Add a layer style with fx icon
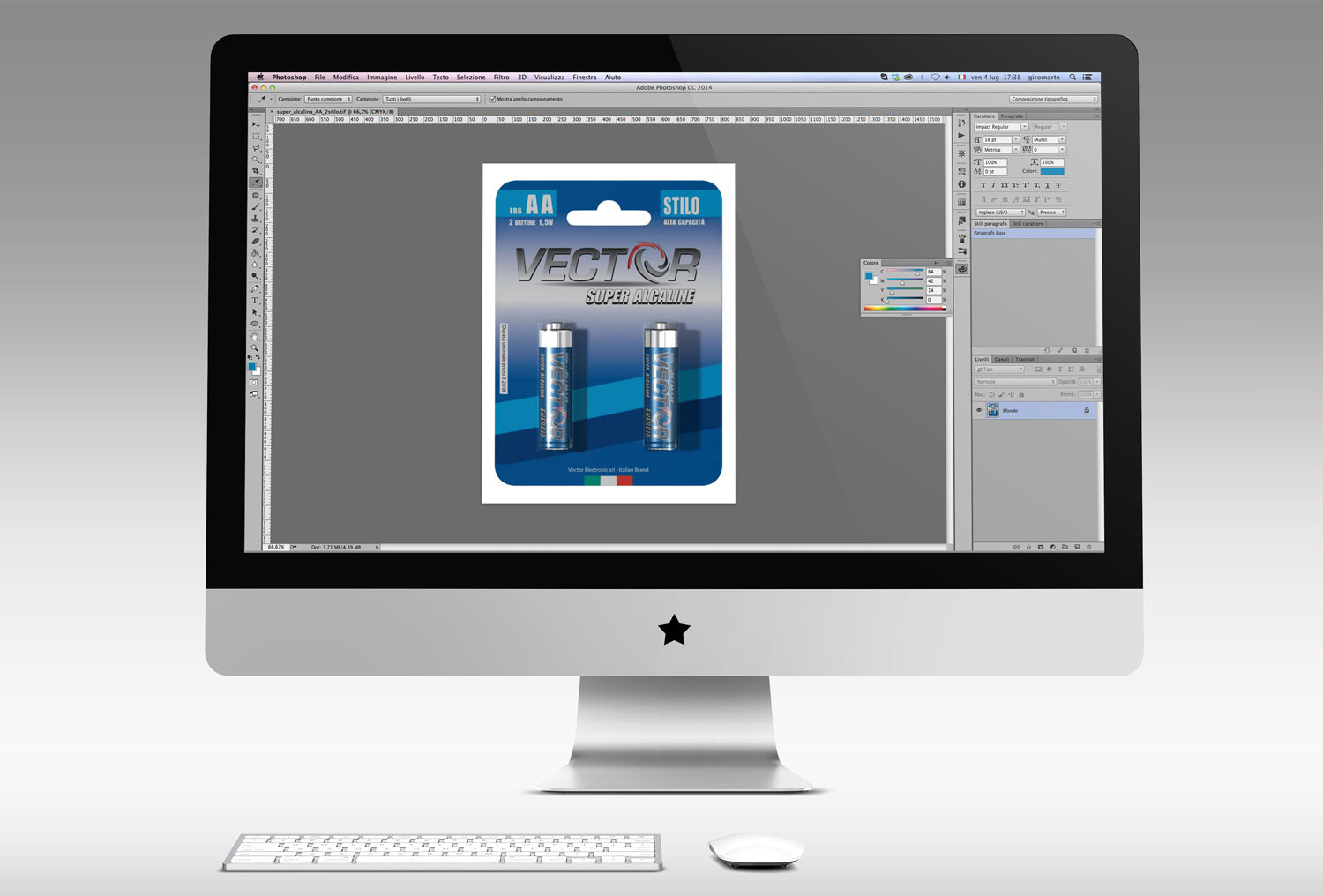 pos(1028,547)
